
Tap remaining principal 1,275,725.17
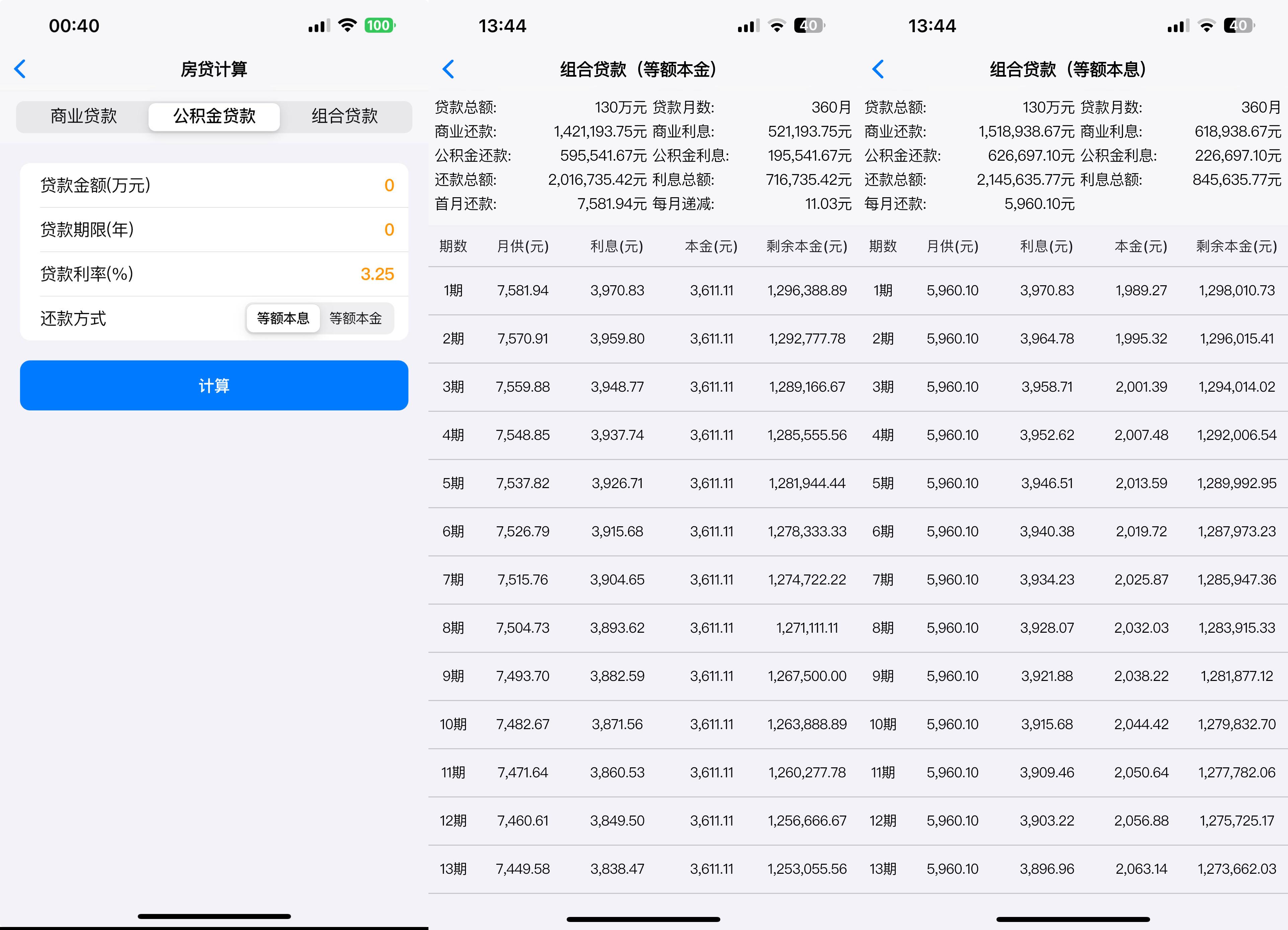(x=1237, y=820)
